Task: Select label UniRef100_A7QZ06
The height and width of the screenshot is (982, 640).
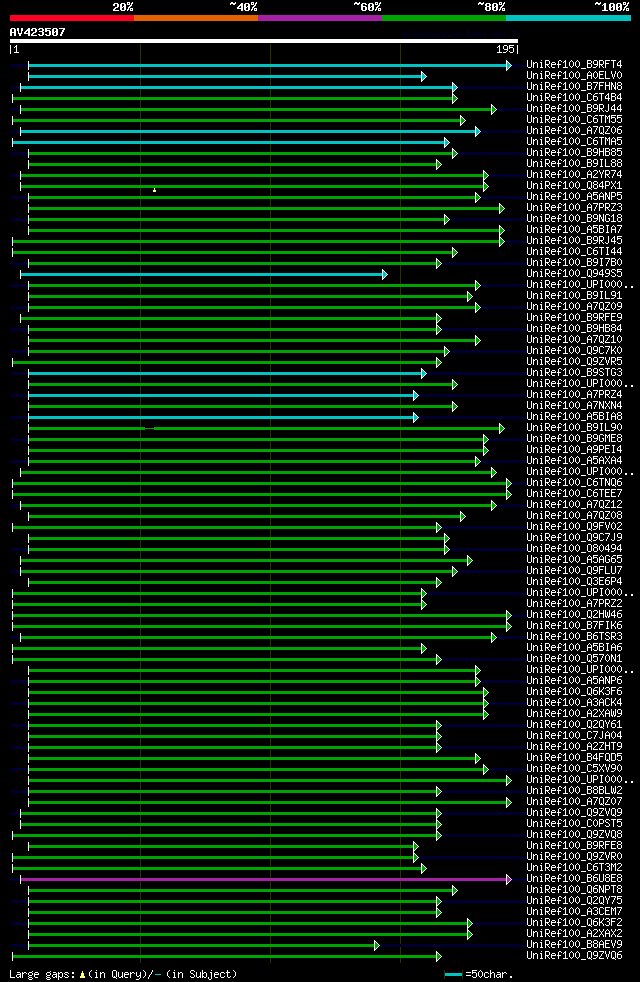Action: coord(574,130)
